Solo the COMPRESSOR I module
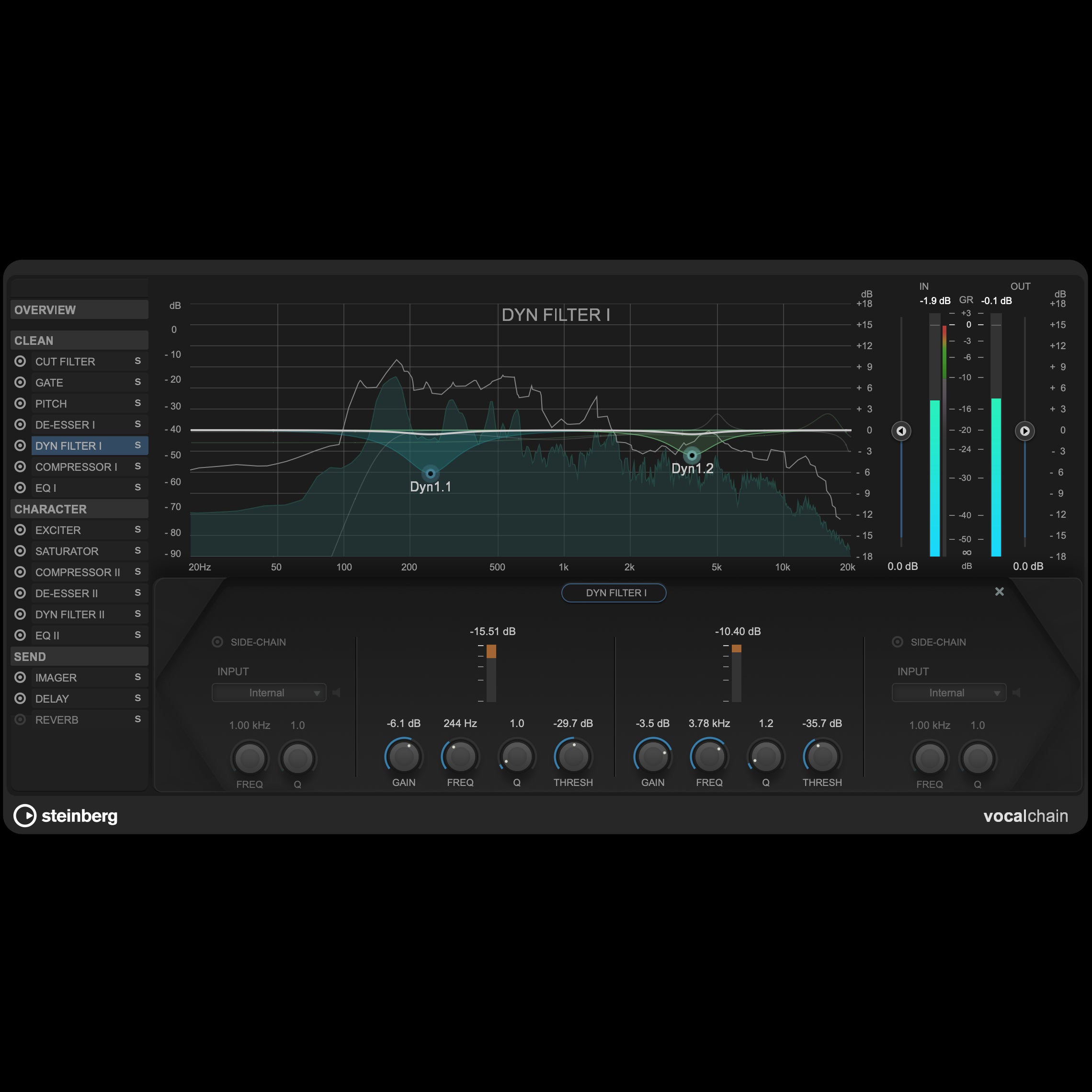Image resolution: width=1092 pixels, height=1092 pixels. pyautogui.click(x=137, y=466)
